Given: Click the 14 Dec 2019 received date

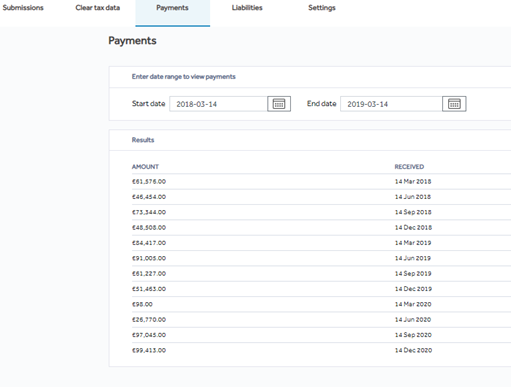Looking at the screenshot, I should tap(413, 289).
